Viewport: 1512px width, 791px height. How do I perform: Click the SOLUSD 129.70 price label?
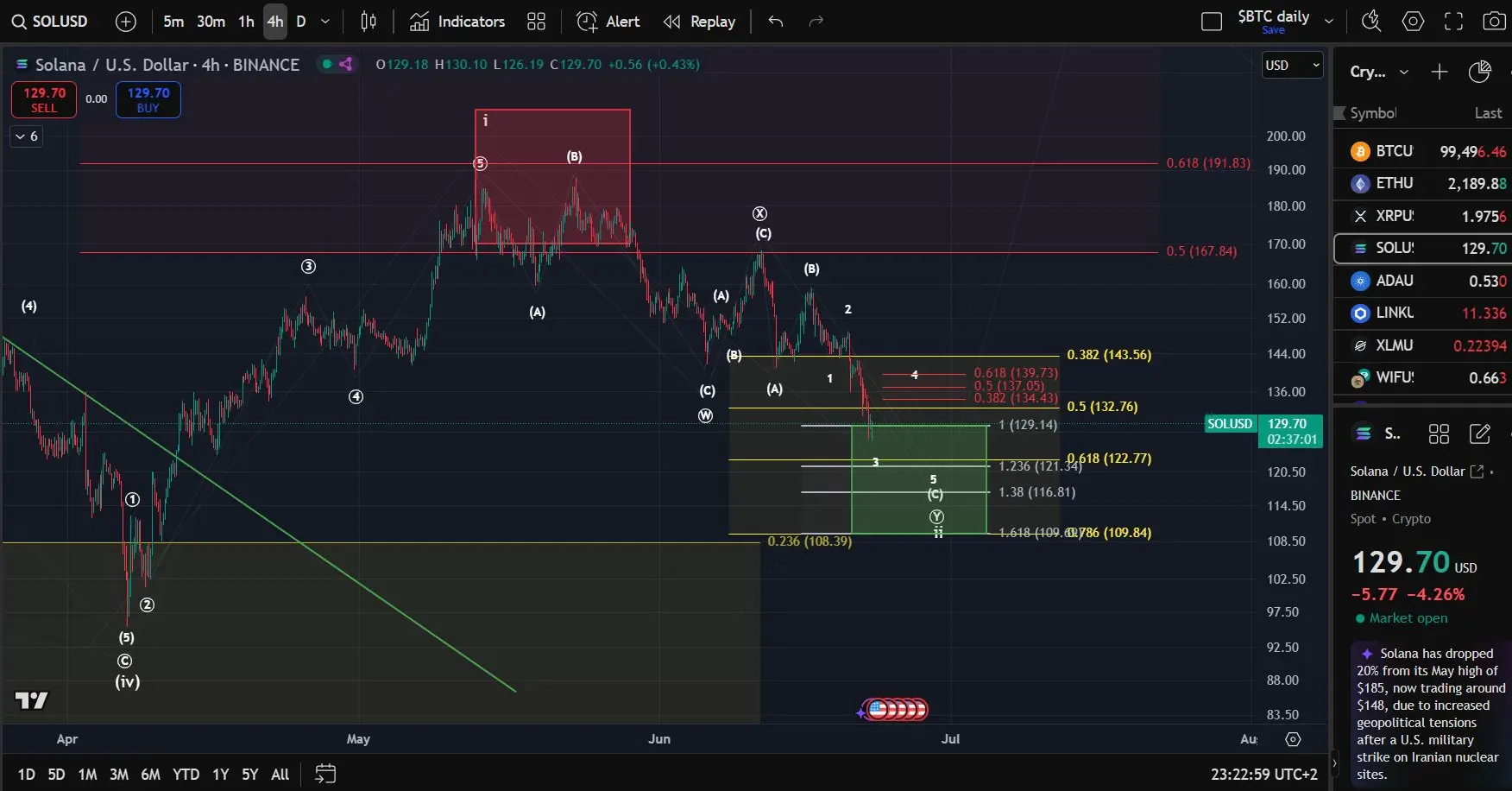pos(1264,431)
